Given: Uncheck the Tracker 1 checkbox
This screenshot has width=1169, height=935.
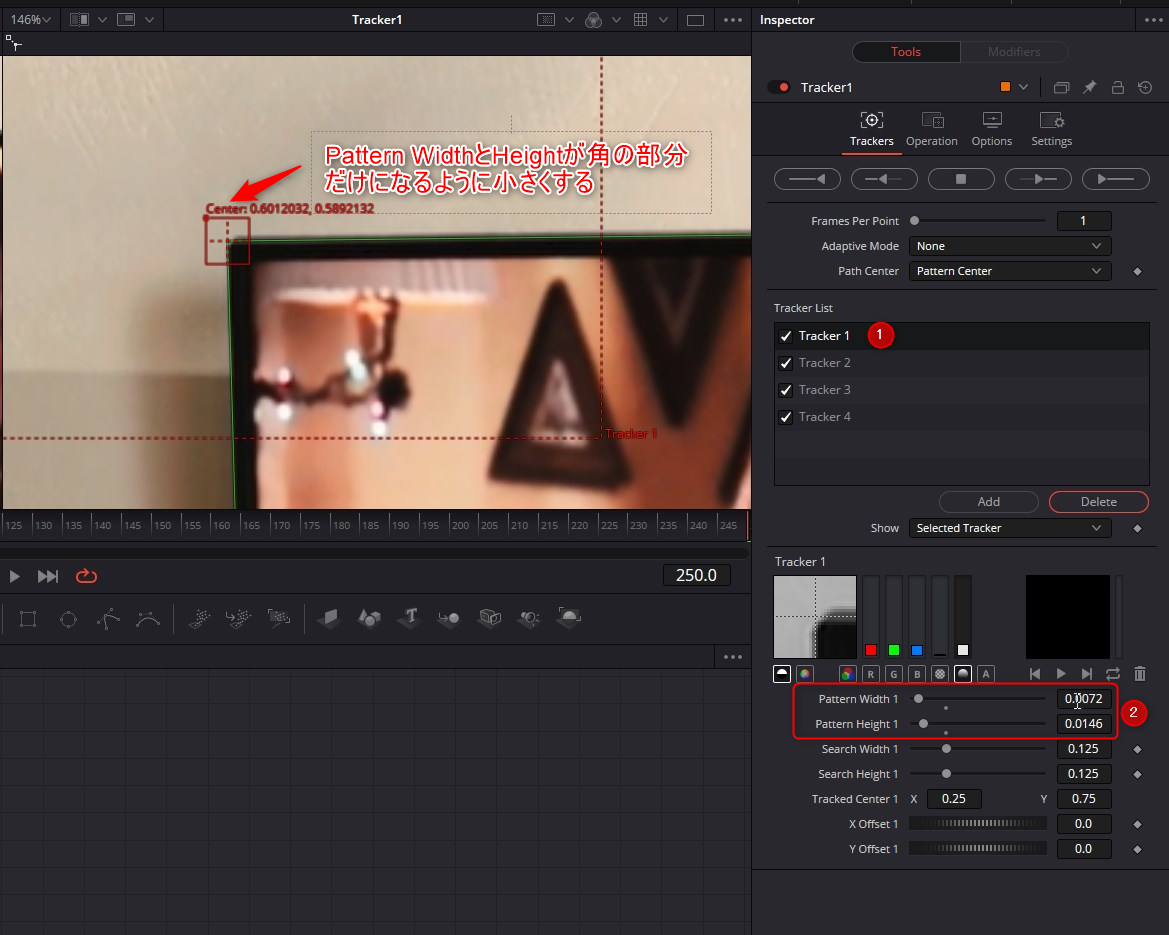Looking at the screenshot, I should click(x=786, y=336).
